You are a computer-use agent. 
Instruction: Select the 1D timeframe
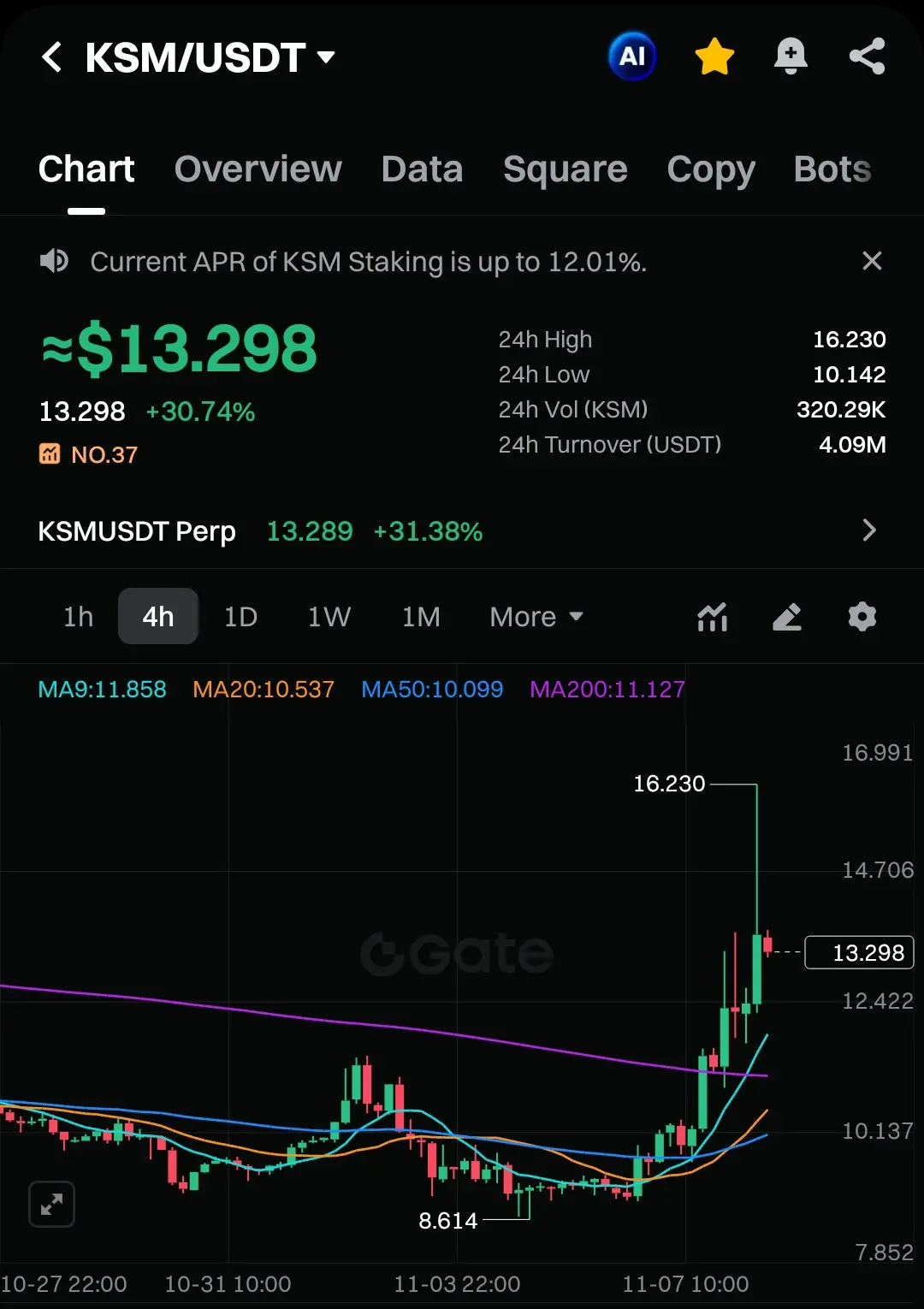tap(240, 617)
